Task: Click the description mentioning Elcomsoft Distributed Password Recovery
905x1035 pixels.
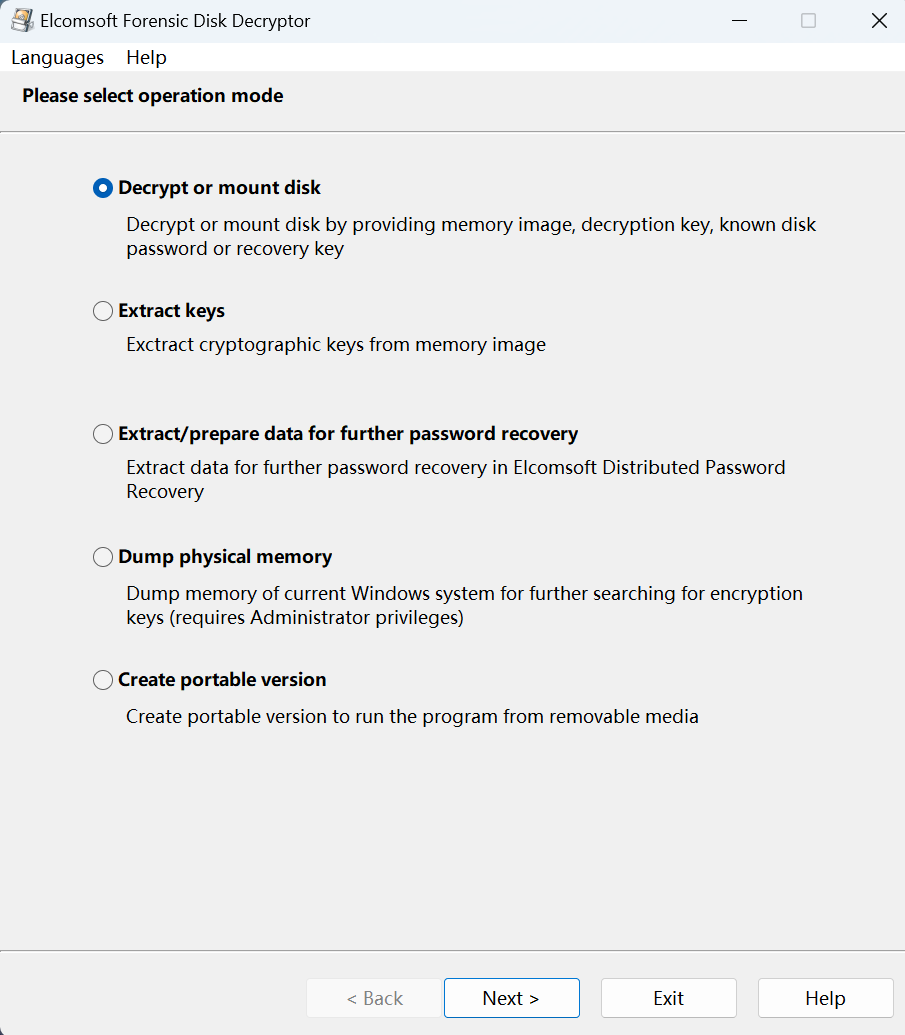Action: 455,479
